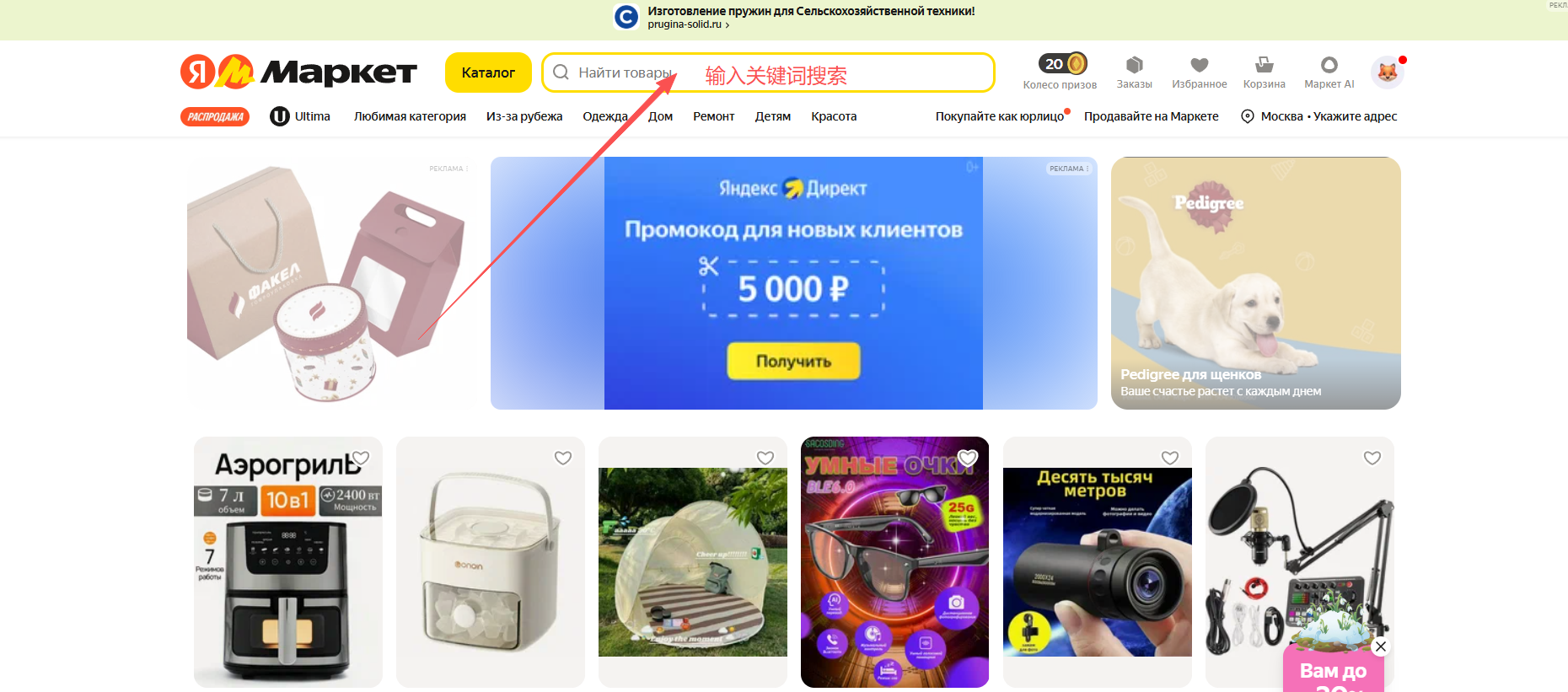Viewport: 1568px width, 692px height.
Task: Open Ultima logo in navigation bar
Action: [x=300, y=116]
